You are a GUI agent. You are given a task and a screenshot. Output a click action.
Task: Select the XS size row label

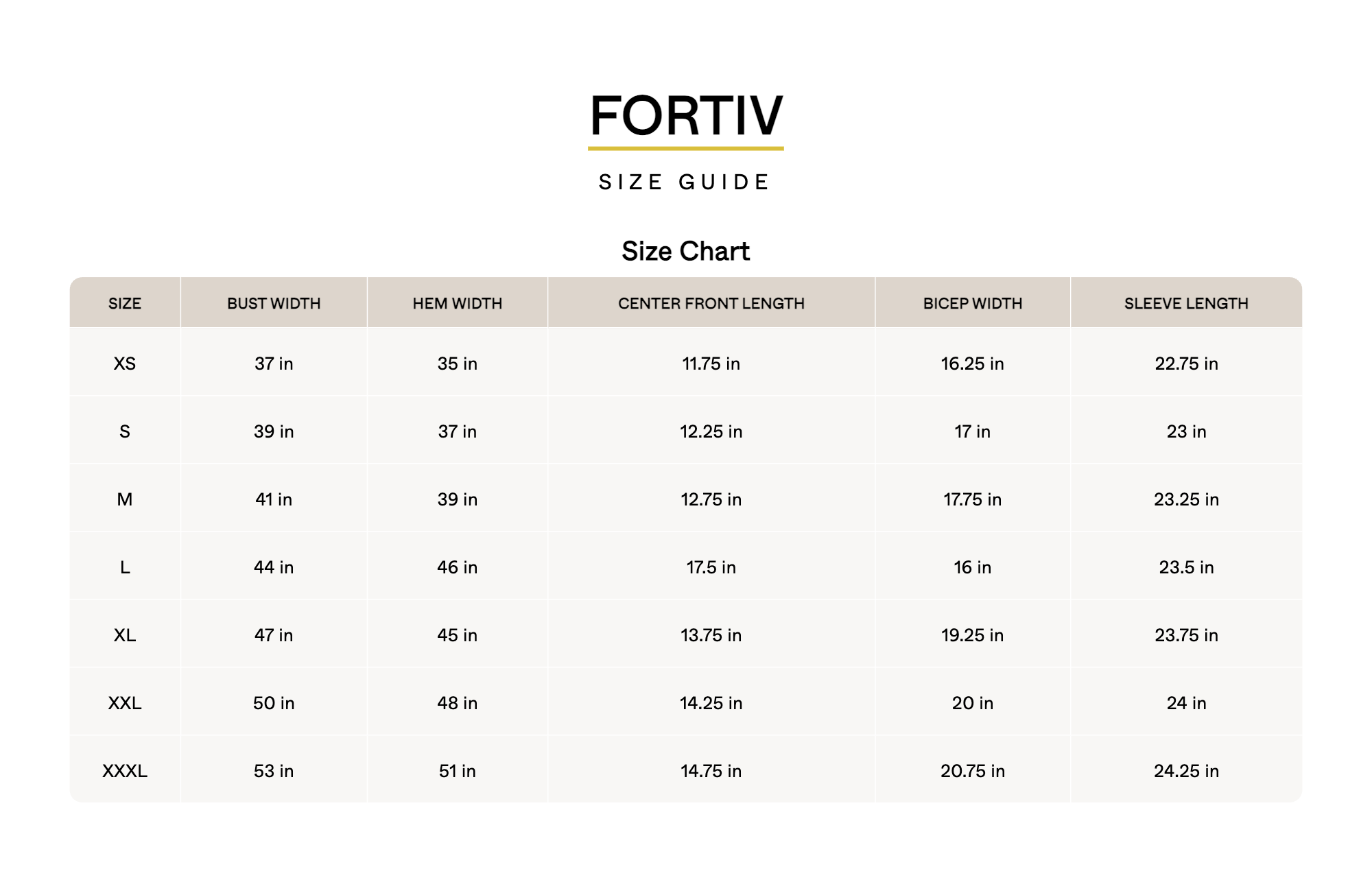click(x=125, y=364)
